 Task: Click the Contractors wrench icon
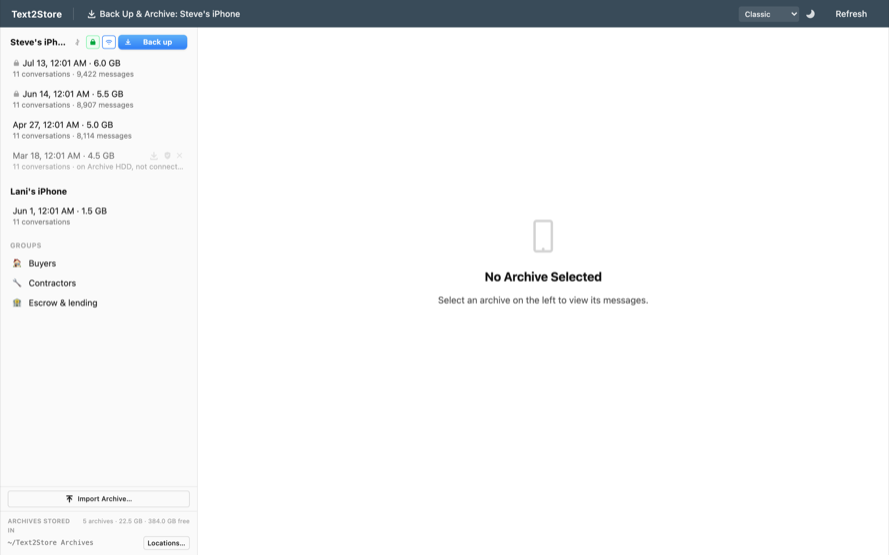(17, 283)
